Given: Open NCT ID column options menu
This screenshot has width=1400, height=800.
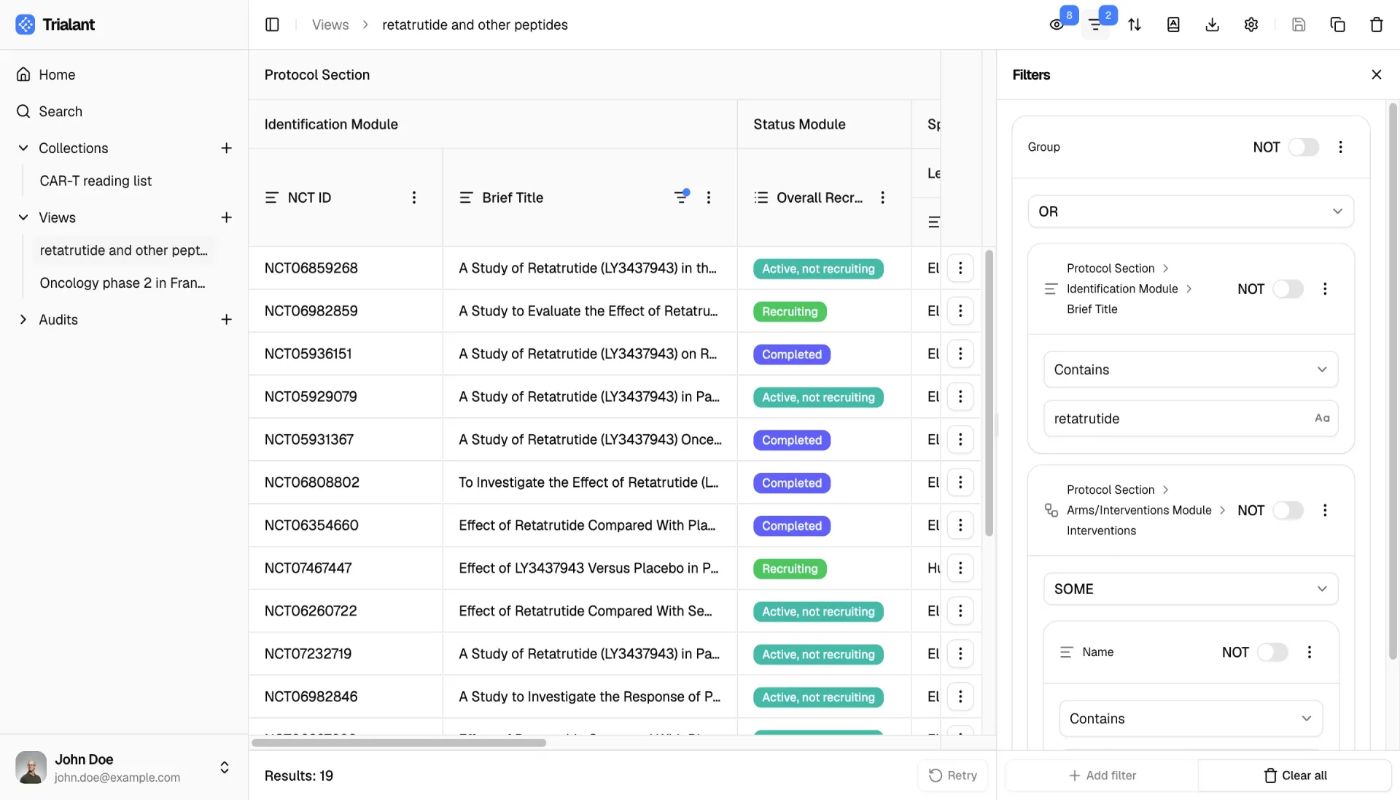Looking at the screenshot, I should (414, 198).
